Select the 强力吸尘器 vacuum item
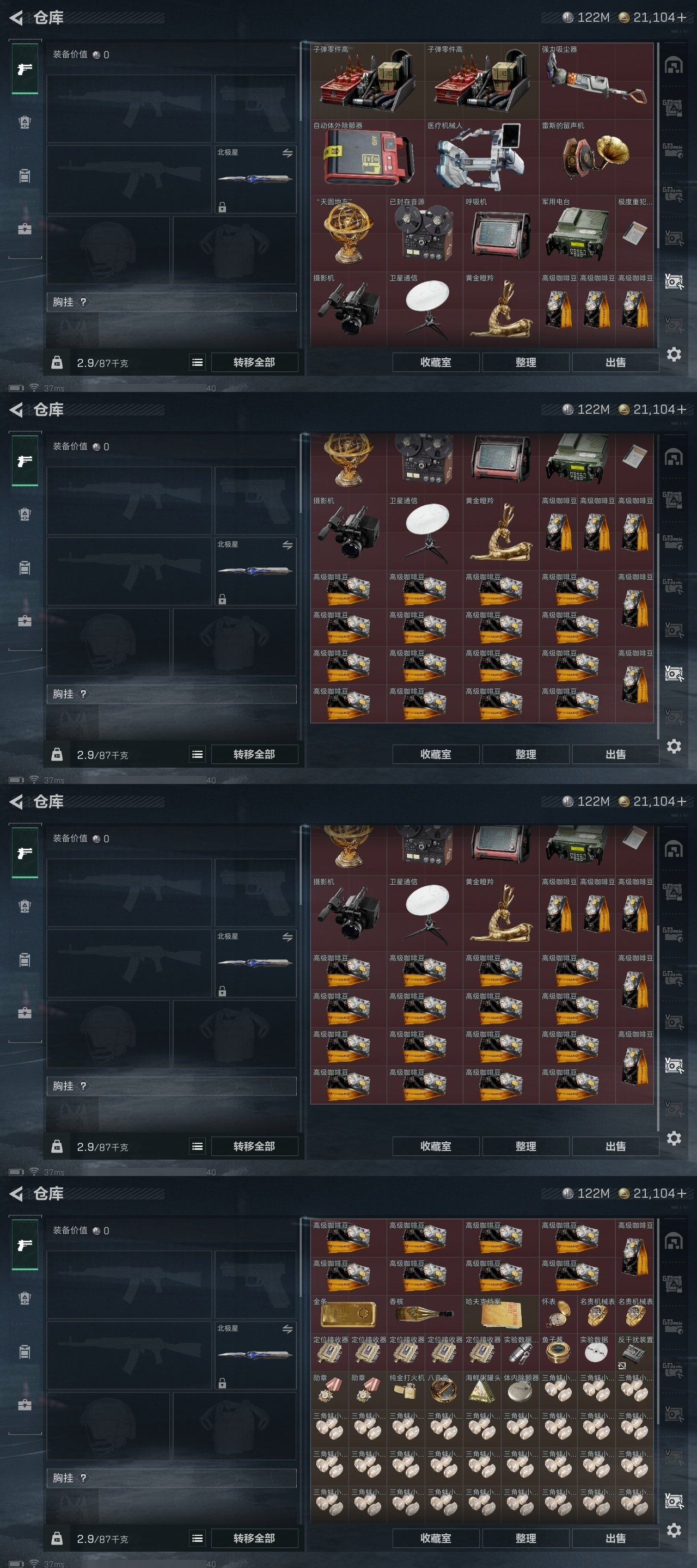 (596, 81)
